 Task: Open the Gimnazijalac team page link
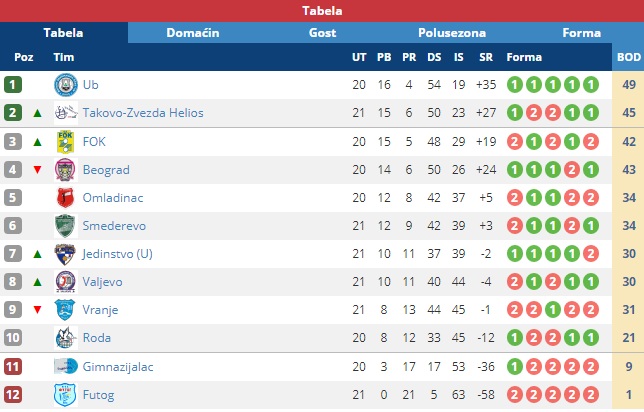coord(118,366)
